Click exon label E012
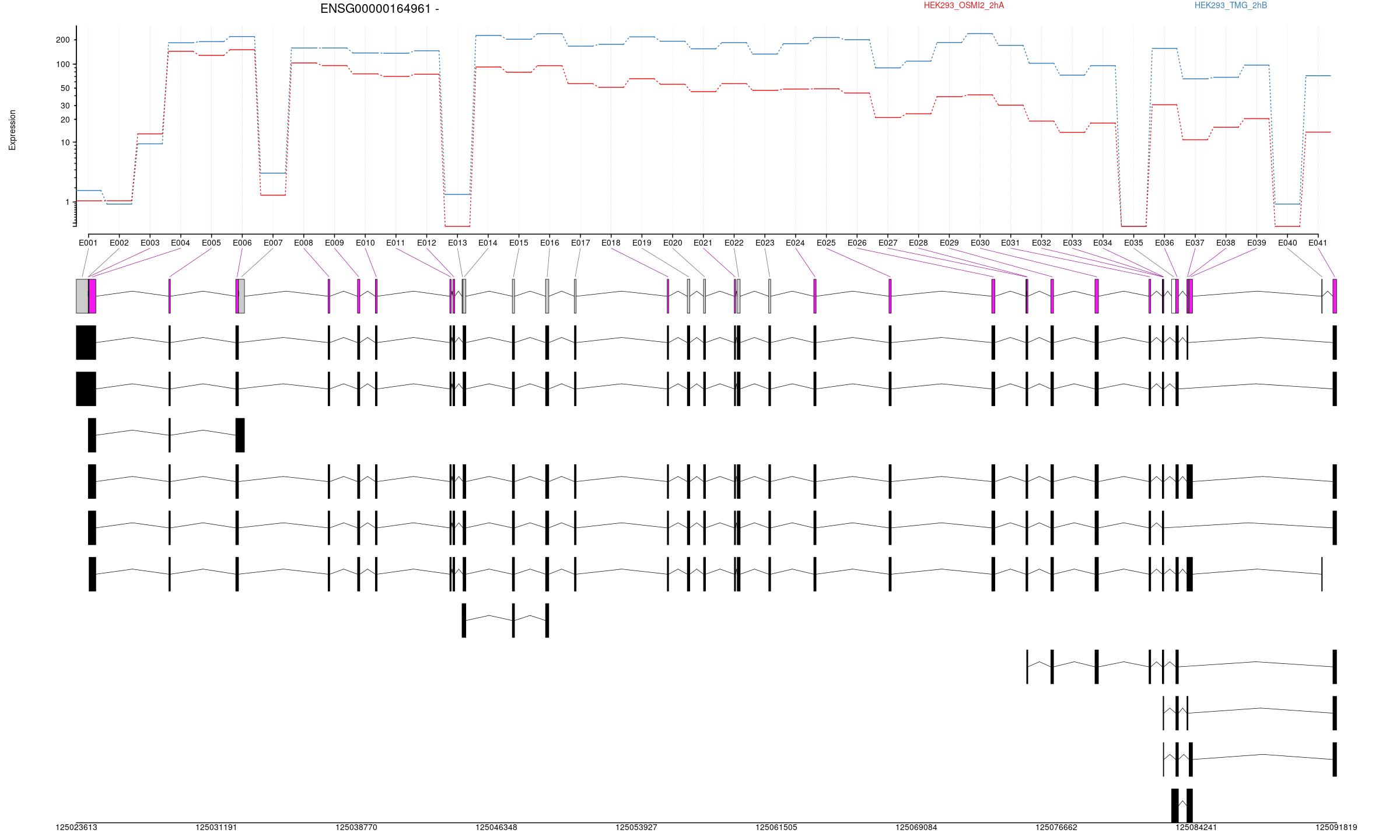 (426, 243)
